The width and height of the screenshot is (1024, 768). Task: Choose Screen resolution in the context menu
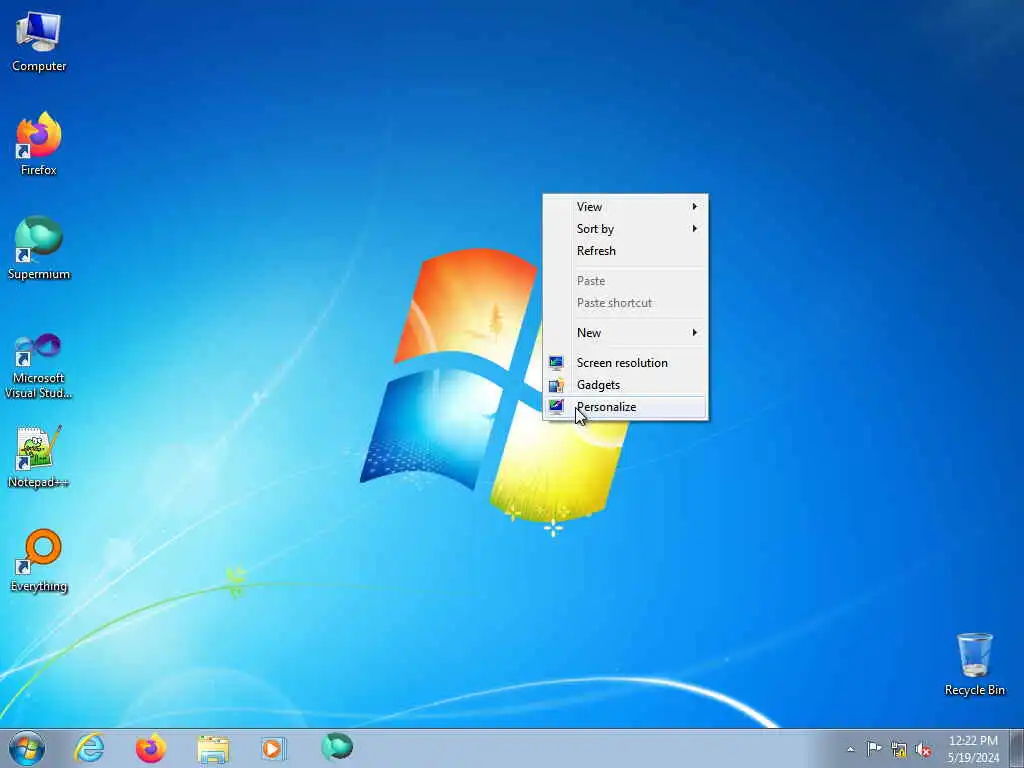point(626,362)
